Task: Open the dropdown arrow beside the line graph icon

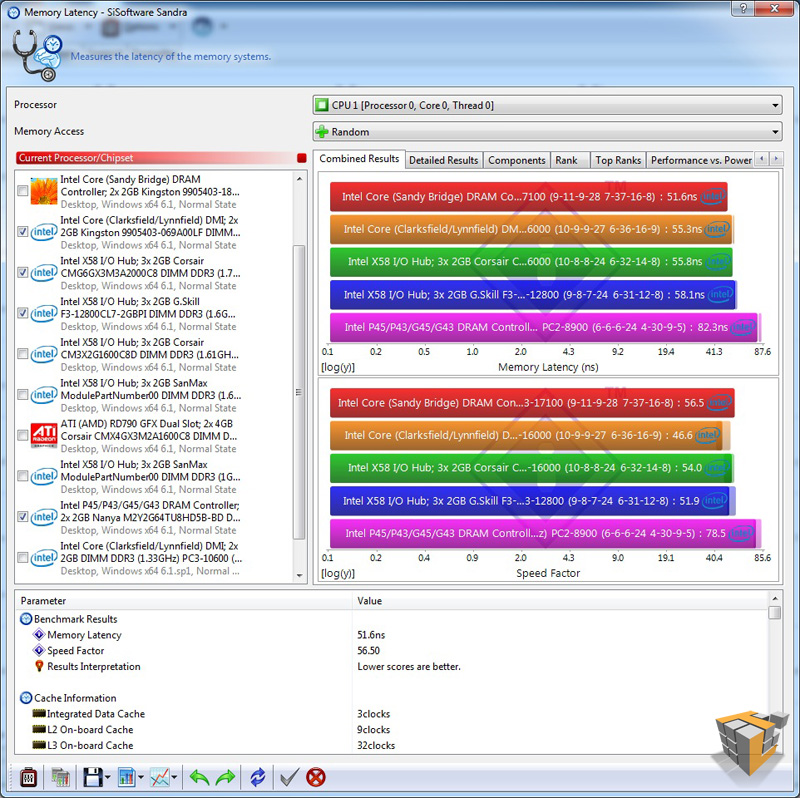Action: 174,778
